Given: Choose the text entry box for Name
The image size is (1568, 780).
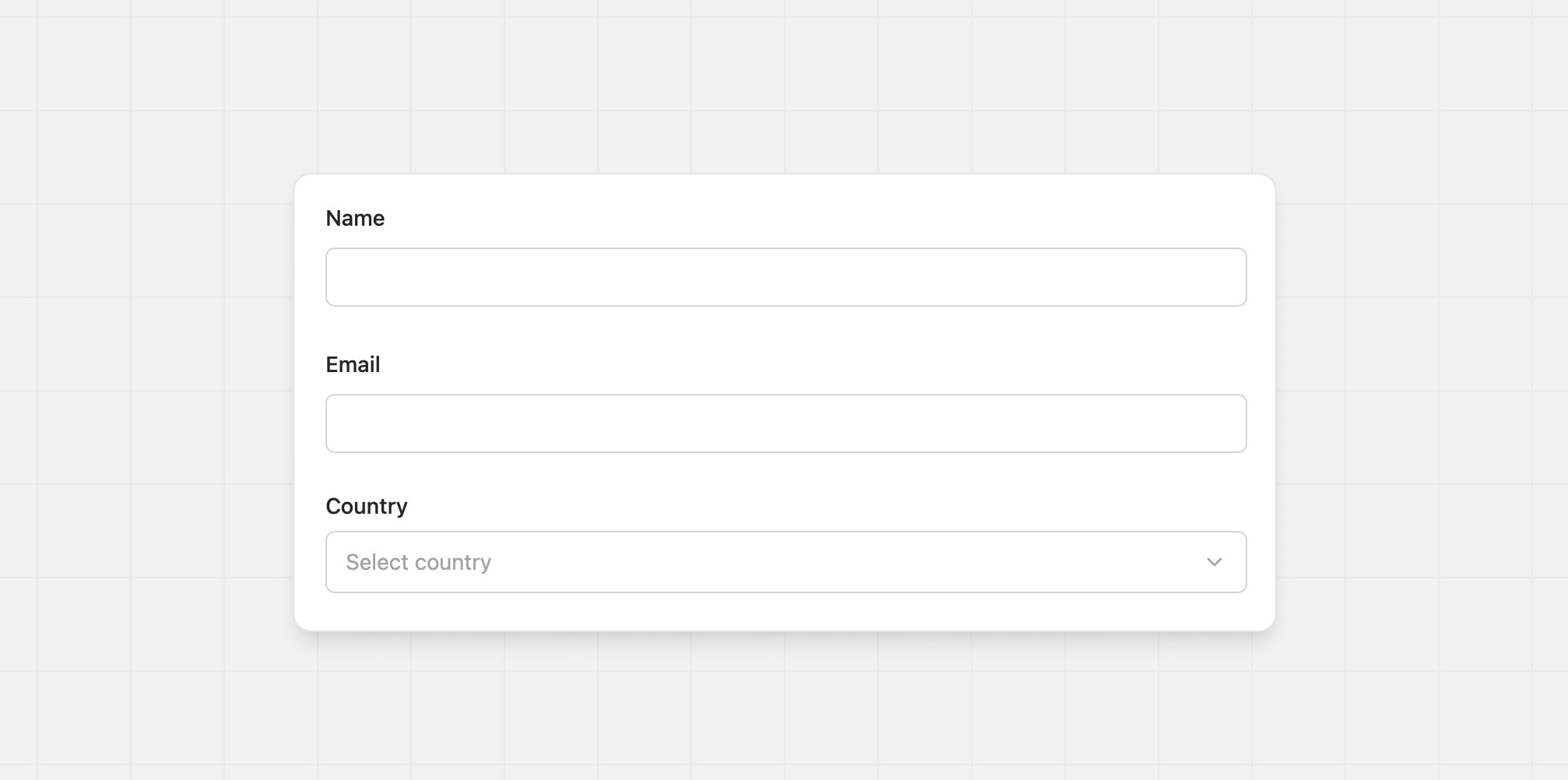Looking at the screenshot, I should [x=785, y=277].
